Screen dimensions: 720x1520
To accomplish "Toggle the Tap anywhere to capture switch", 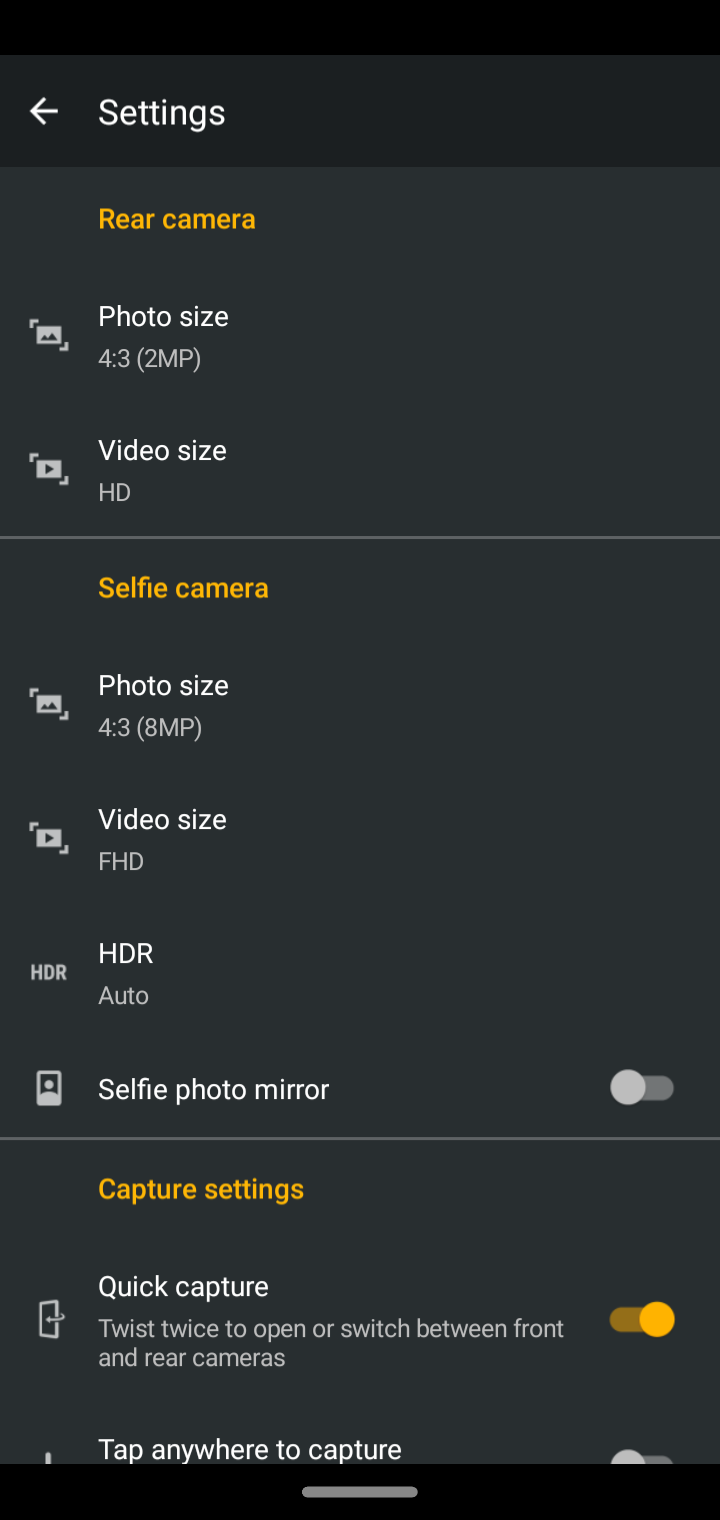I will (x=642, y=1456).
